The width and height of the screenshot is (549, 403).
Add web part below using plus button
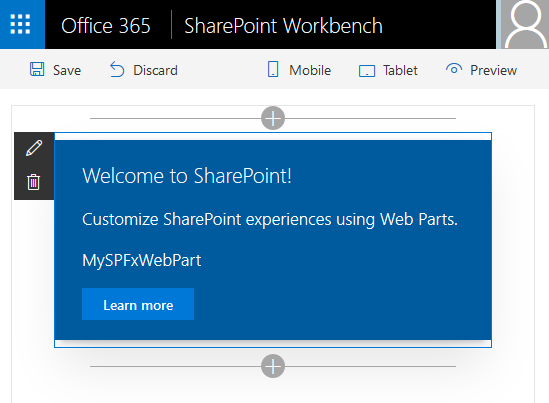[273, 366]
